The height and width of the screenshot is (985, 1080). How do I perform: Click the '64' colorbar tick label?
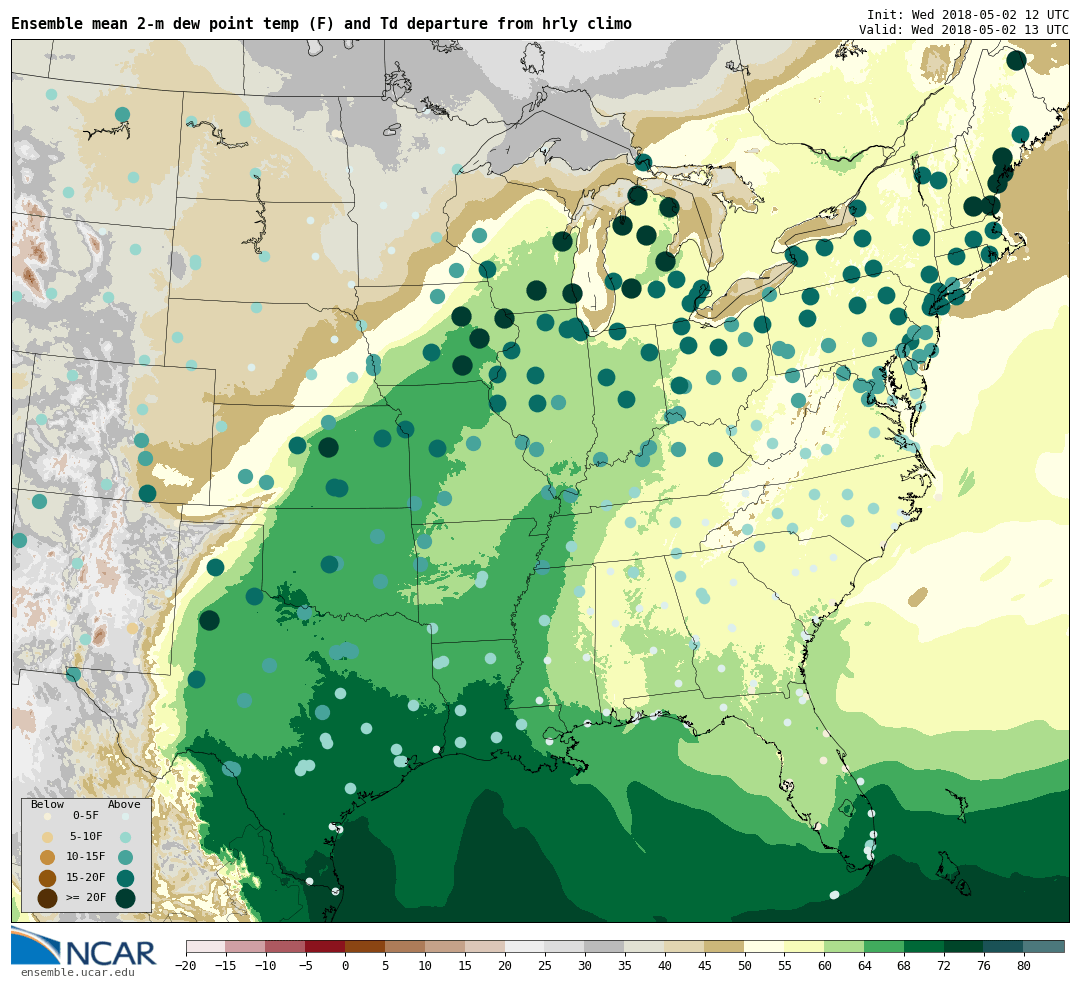pyautogui.click(x=864, y=966)
